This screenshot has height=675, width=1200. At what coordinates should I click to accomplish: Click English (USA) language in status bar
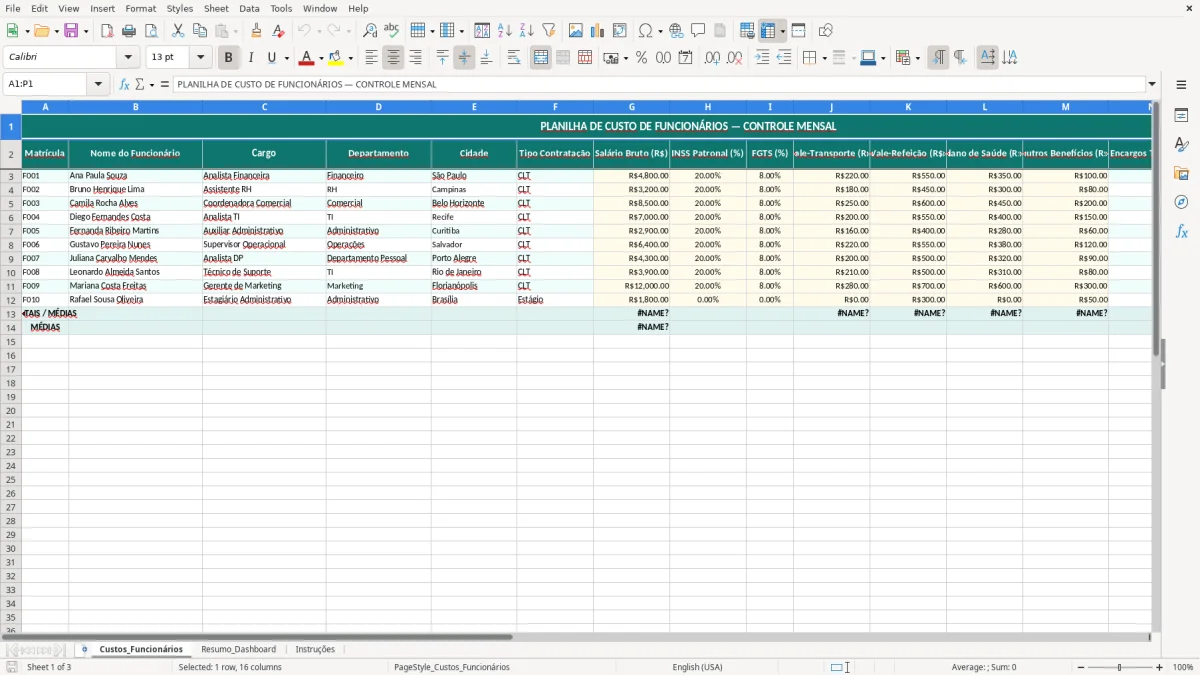tap(697, 667)
